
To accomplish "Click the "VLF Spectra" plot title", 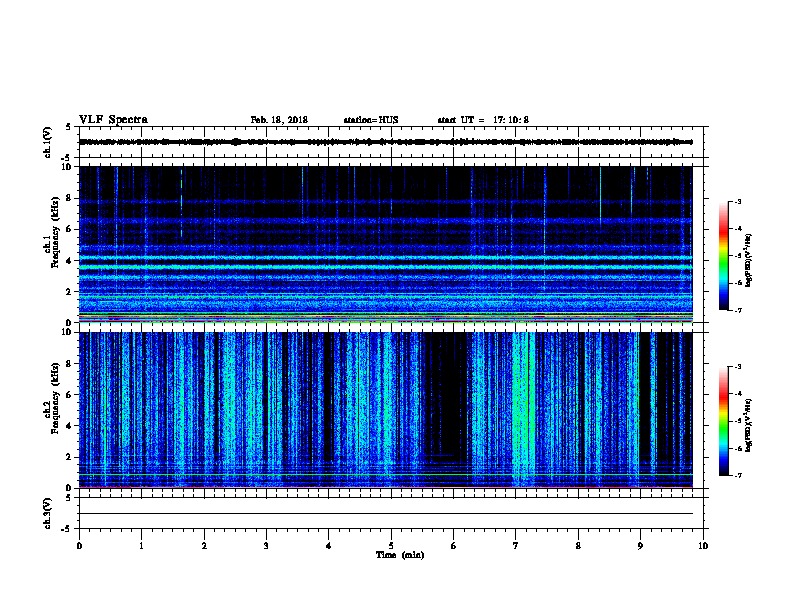I will (x=113, y=120).
